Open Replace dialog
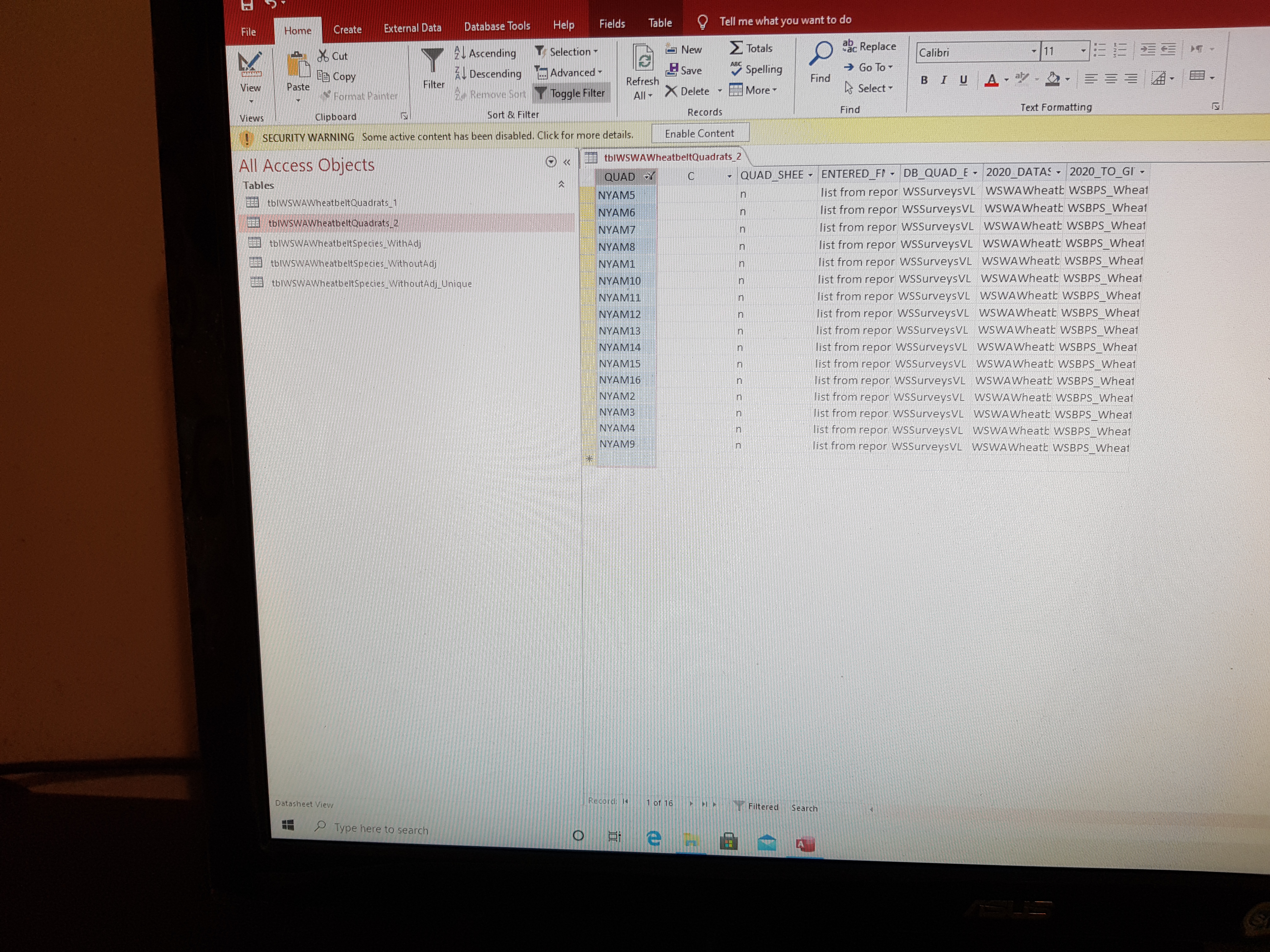Screen dimensions: 1270x952 869,46
